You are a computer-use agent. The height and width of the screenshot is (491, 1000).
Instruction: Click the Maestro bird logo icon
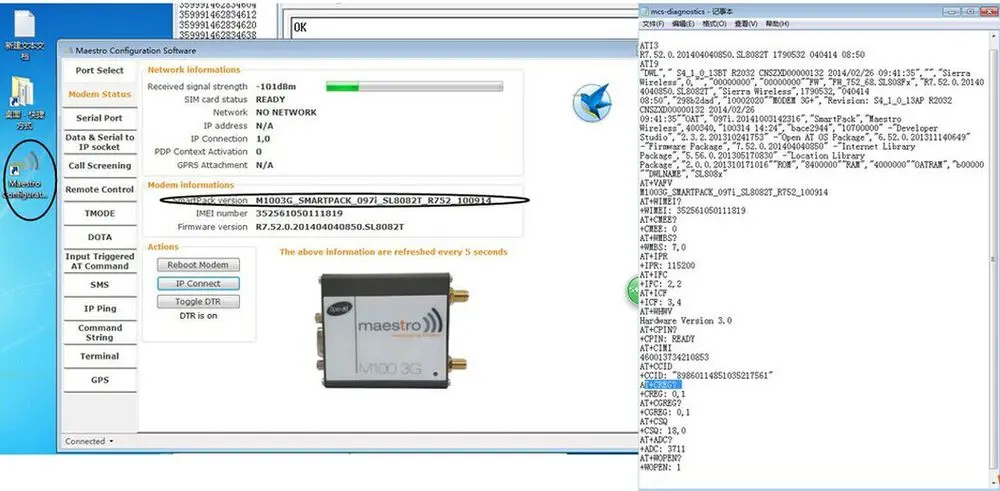coord(592,103)
